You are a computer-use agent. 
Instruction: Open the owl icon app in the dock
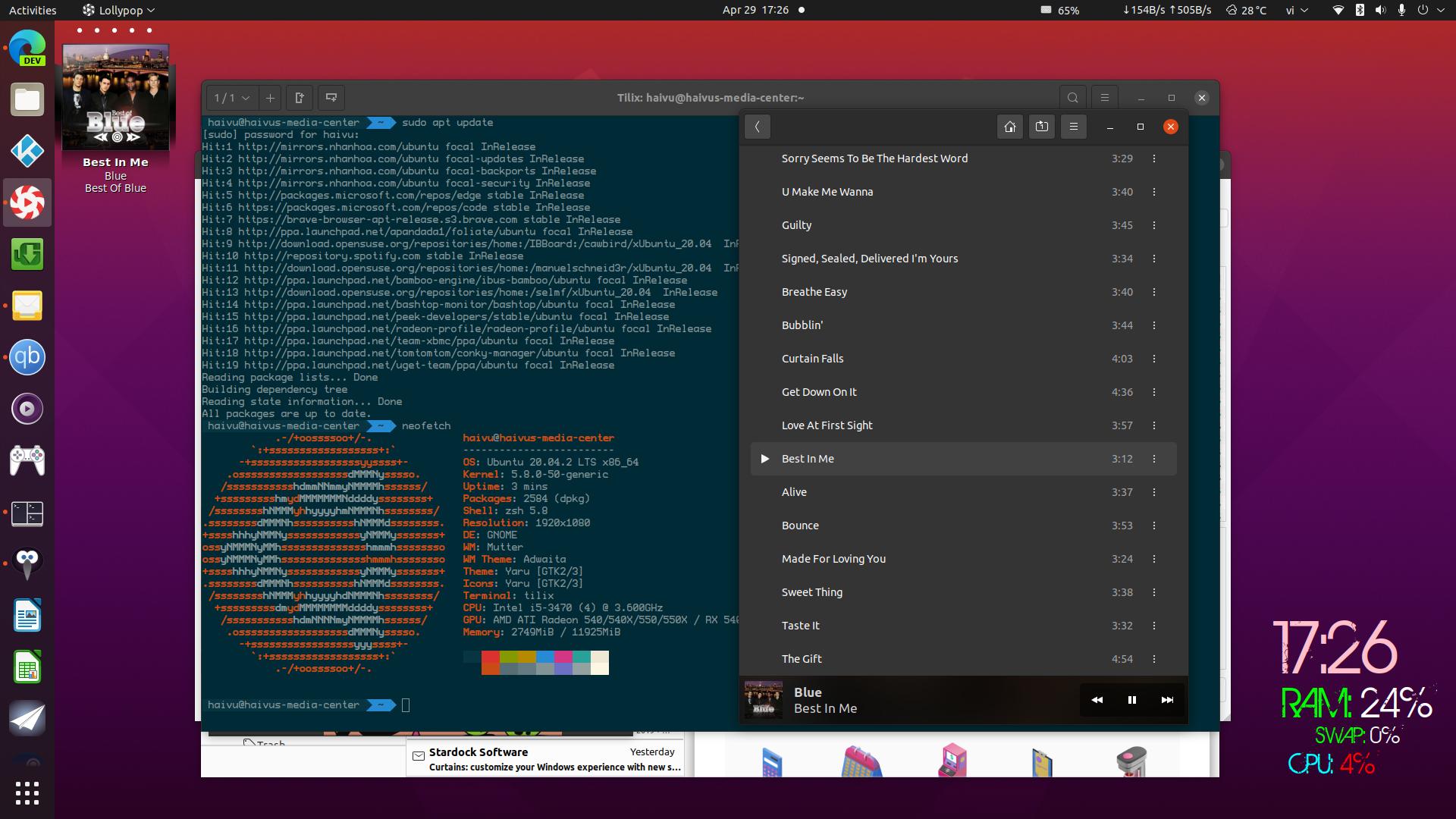(x=27, y=563)
